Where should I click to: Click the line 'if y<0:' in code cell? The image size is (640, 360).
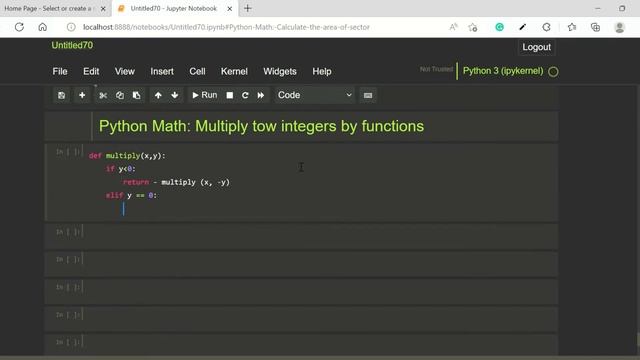121,169
